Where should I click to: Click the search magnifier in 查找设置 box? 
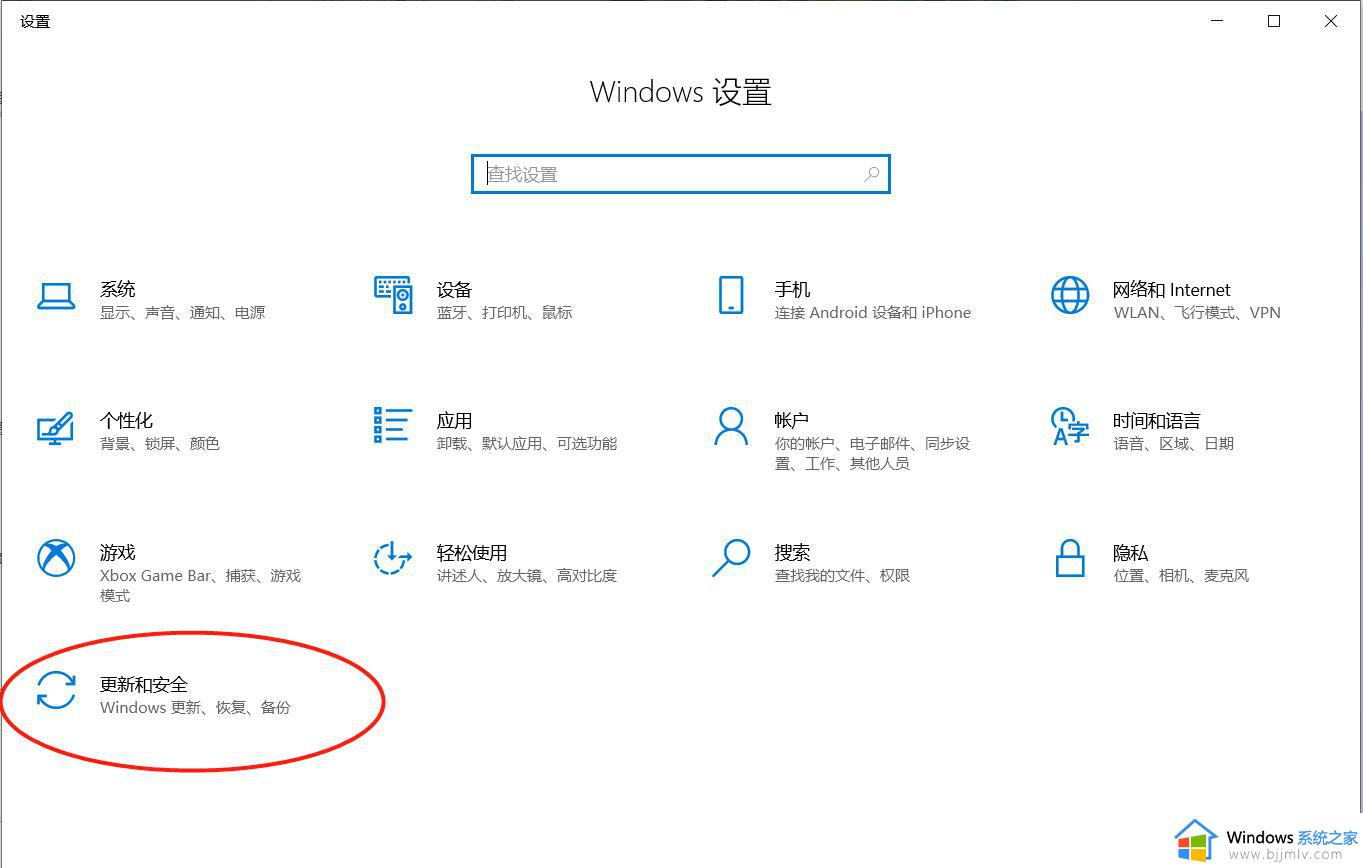(x=872, y=174)
